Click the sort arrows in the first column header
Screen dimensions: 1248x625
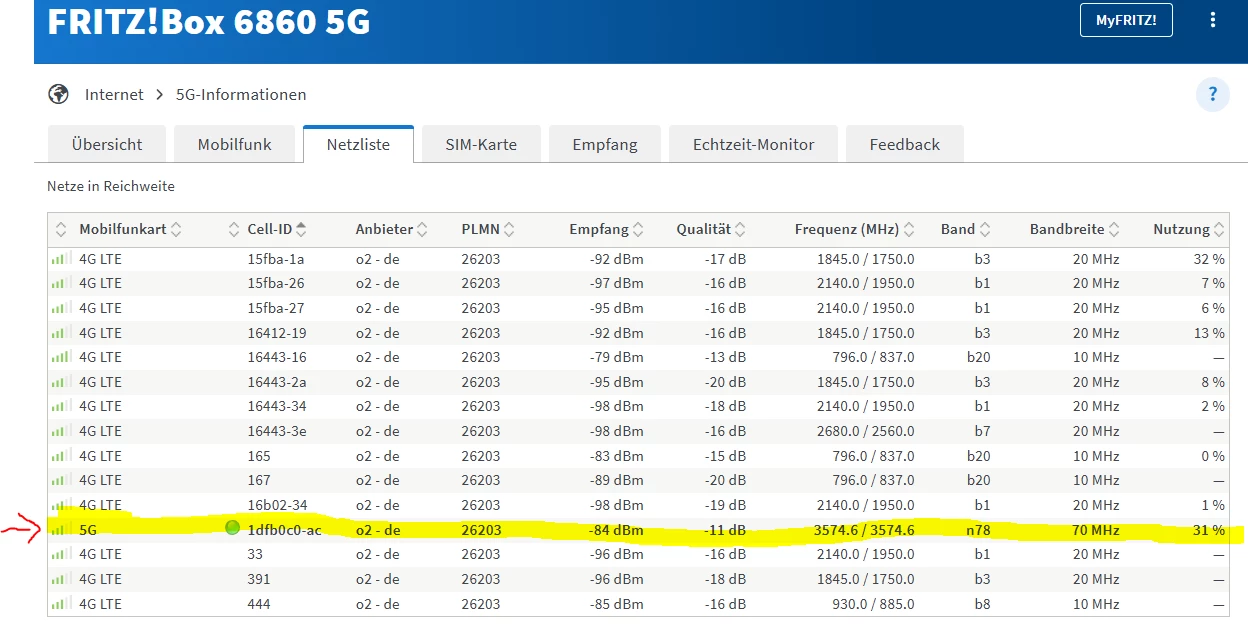(61, 229)
